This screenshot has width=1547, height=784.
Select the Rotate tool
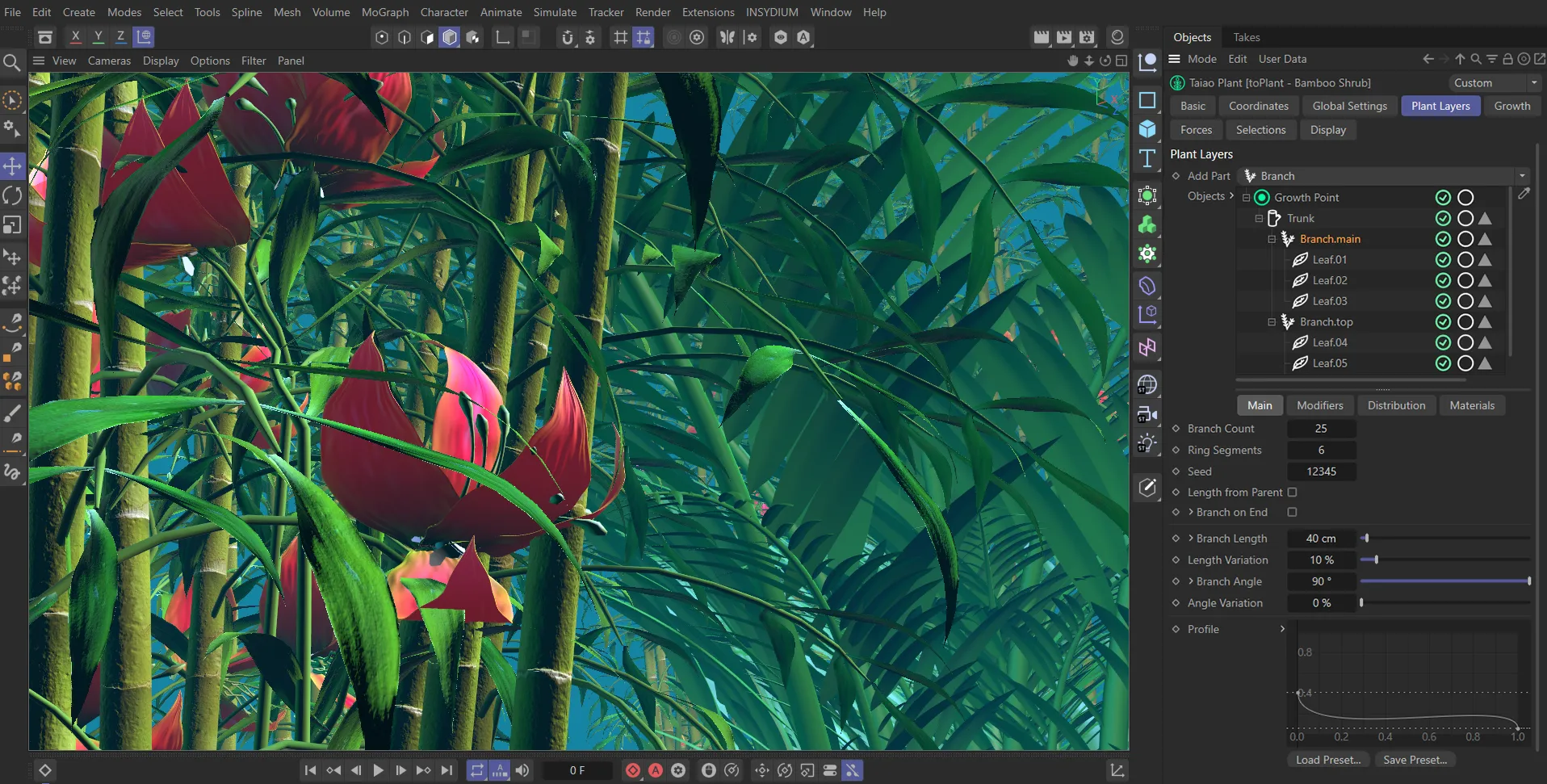[12, 195]
